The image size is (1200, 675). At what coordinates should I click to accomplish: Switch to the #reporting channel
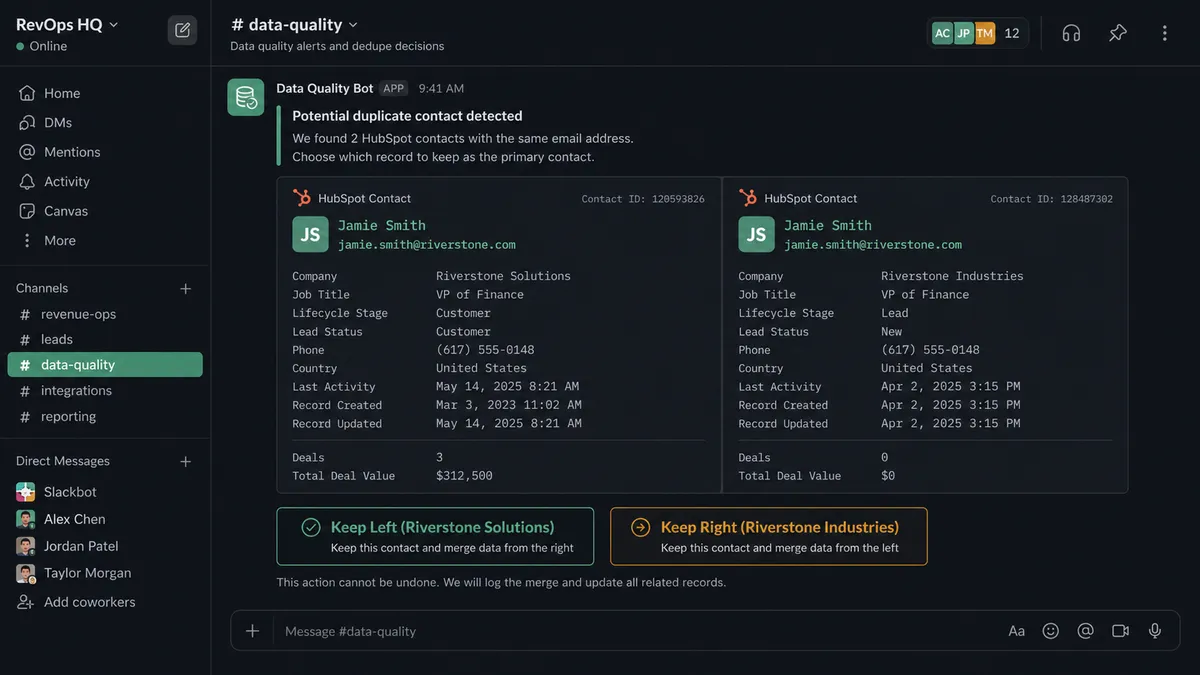click(x=105, y=416)
